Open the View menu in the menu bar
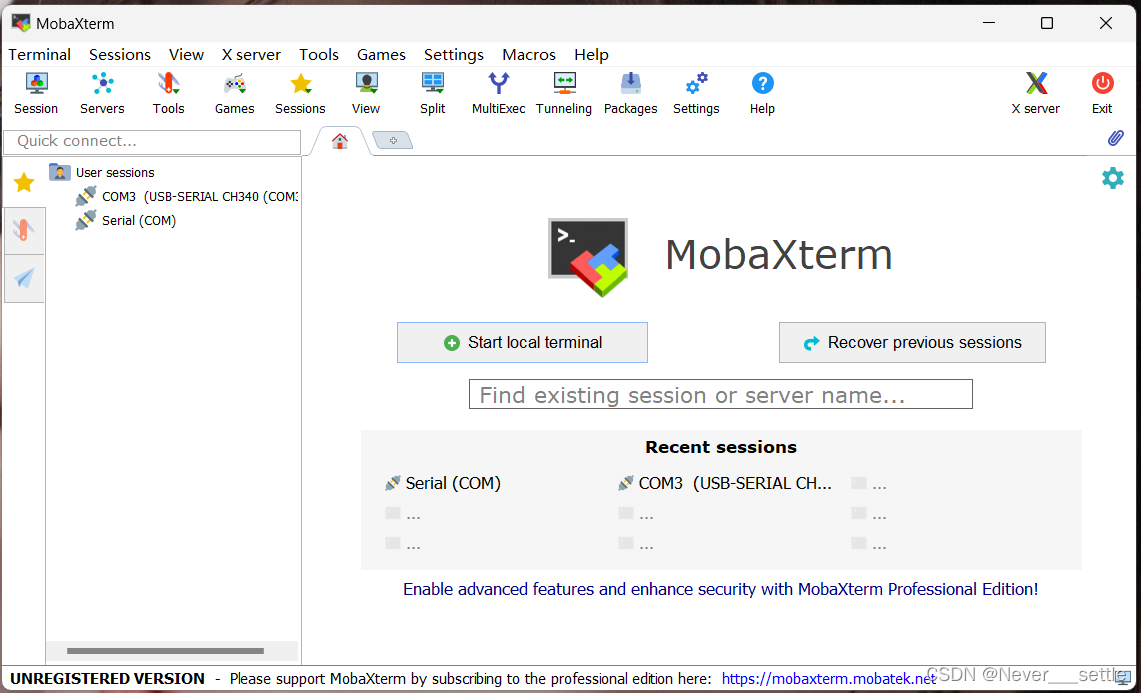The image size is (1141, 693). (186, 55)
